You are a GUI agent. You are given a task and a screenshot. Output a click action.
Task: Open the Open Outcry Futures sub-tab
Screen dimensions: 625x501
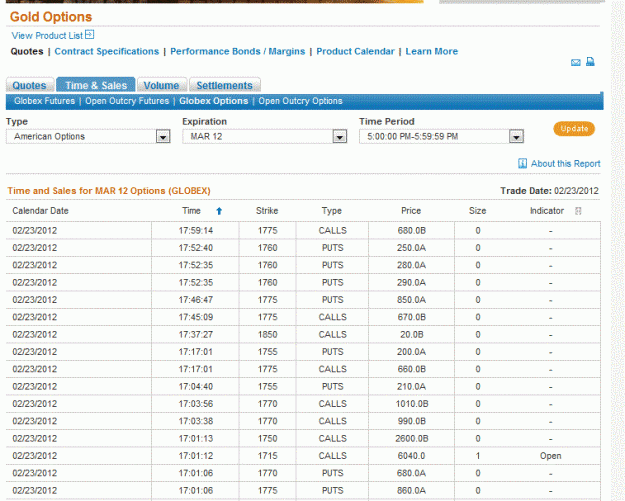(x=127, y=101)
